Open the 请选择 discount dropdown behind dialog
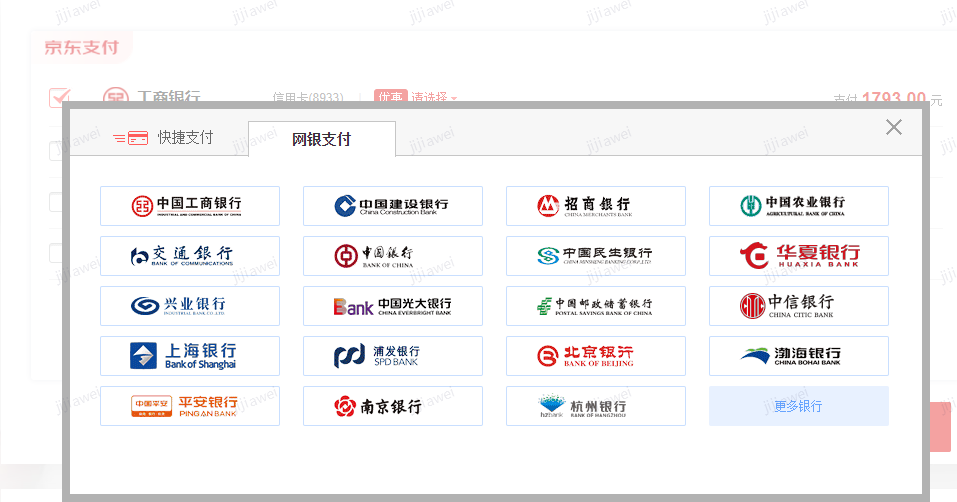Viewport: 957px width, 502px height. tap(433, 97)
